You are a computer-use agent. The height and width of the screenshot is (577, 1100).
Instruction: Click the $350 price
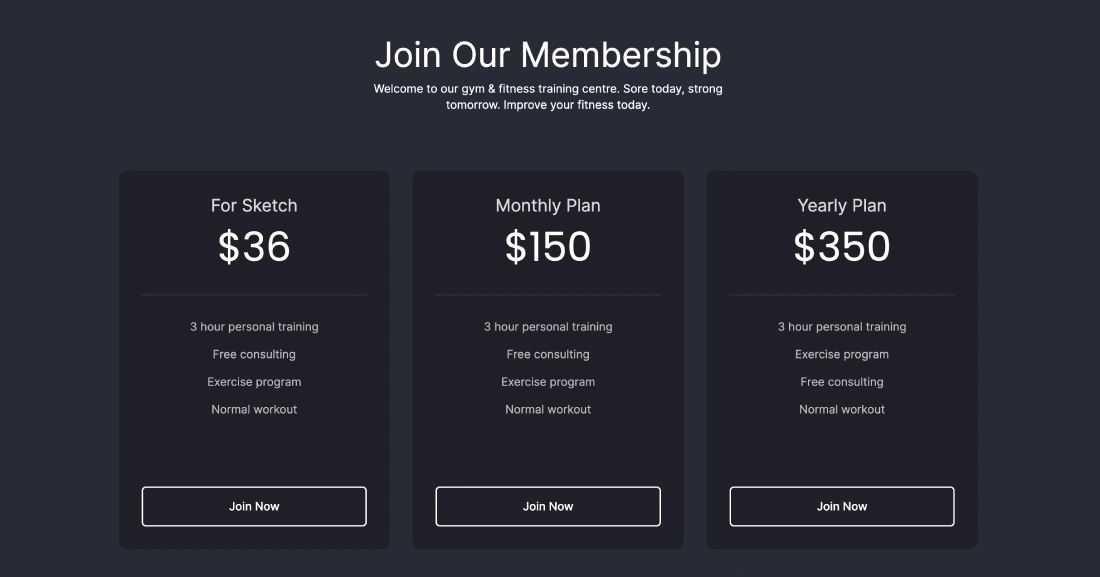[x=842, y=247]
